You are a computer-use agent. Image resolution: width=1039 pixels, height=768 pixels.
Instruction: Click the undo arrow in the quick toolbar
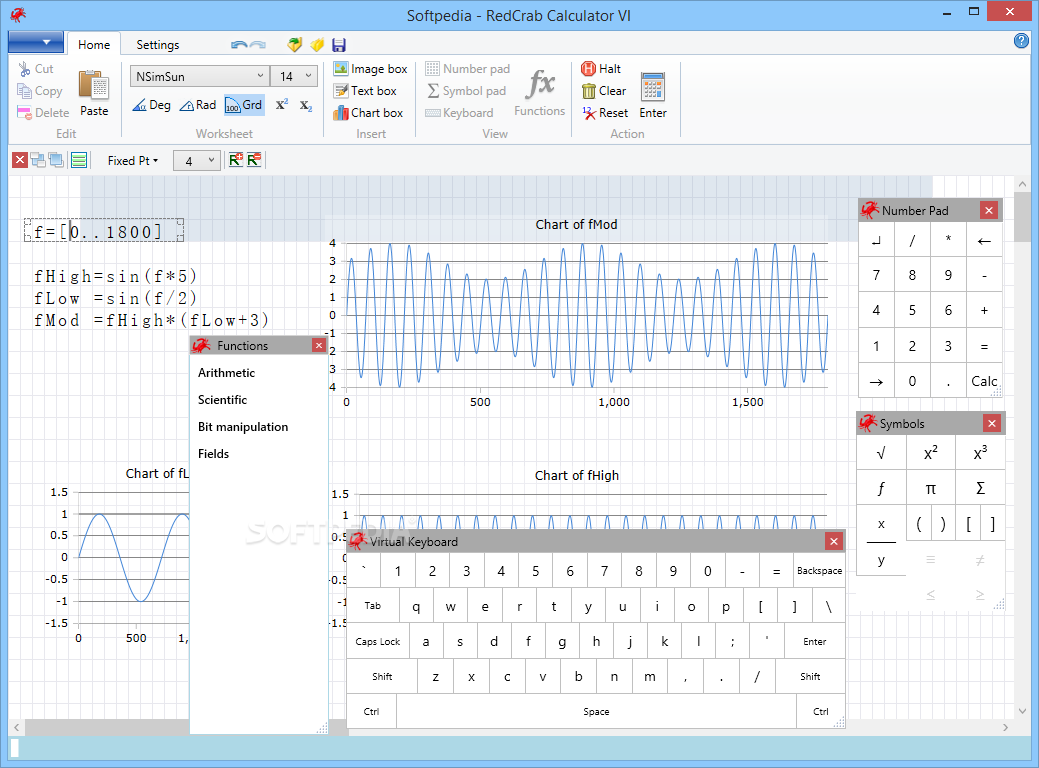[x=239, y=45]
